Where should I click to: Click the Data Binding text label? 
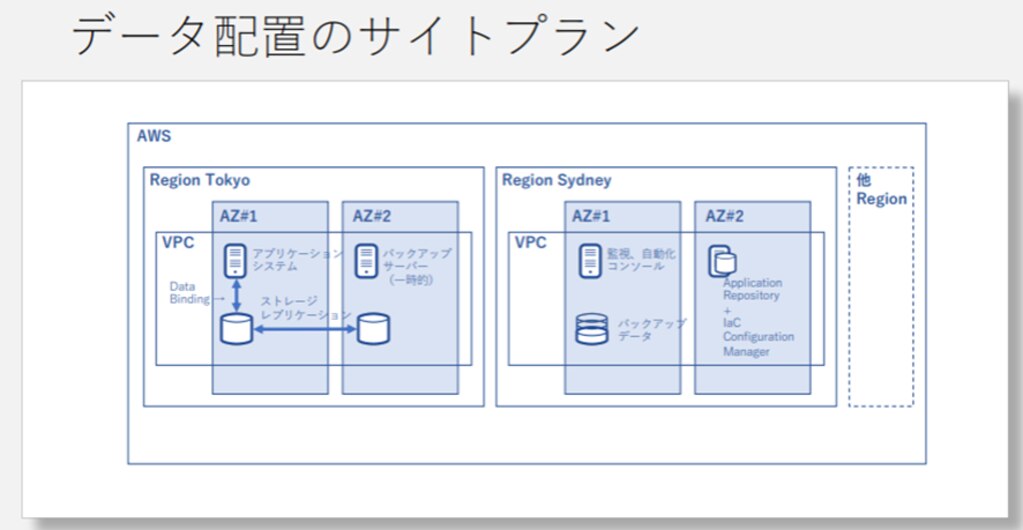tap(190, 292)
